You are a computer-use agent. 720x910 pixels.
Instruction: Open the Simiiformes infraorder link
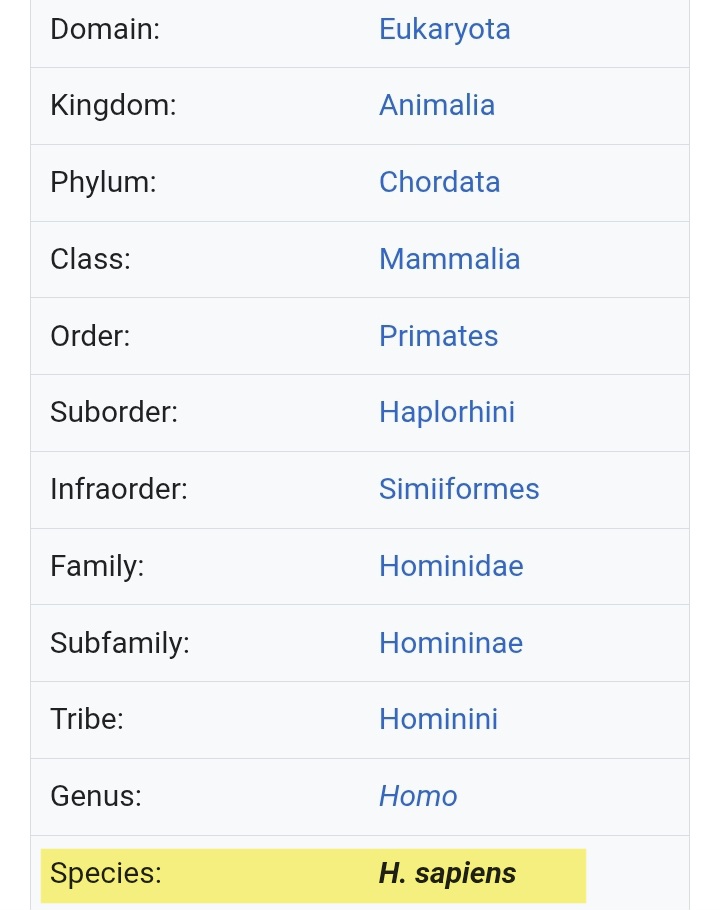[459, 489]
